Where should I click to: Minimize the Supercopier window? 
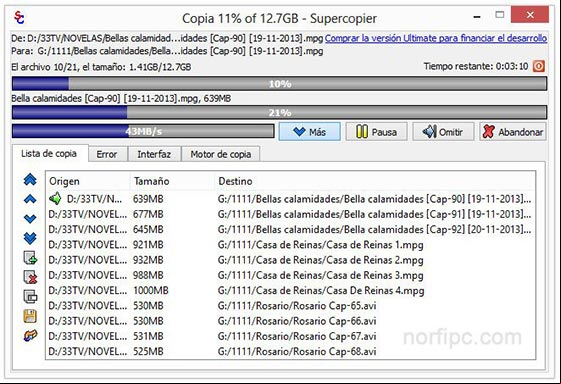click(x=477, y=16)
